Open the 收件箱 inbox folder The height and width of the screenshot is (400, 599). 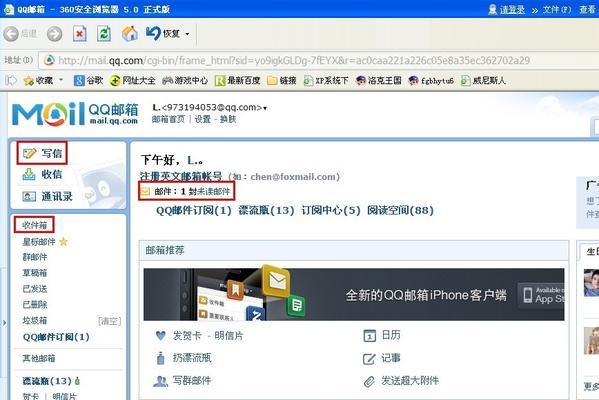(34, 225)
